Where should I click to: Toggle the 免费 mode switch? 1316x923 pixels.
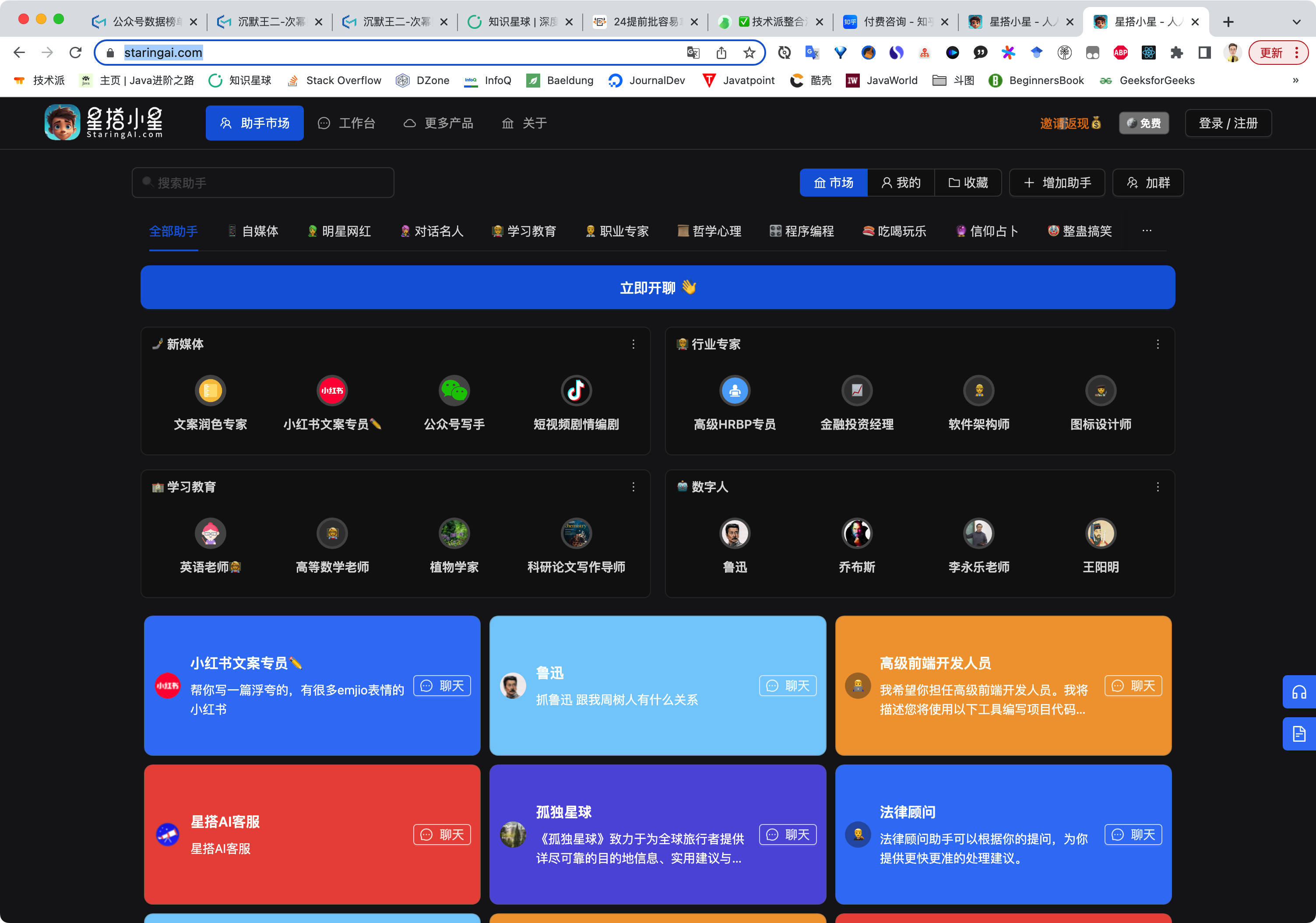pyautogui.click(x=1144, y=123)
